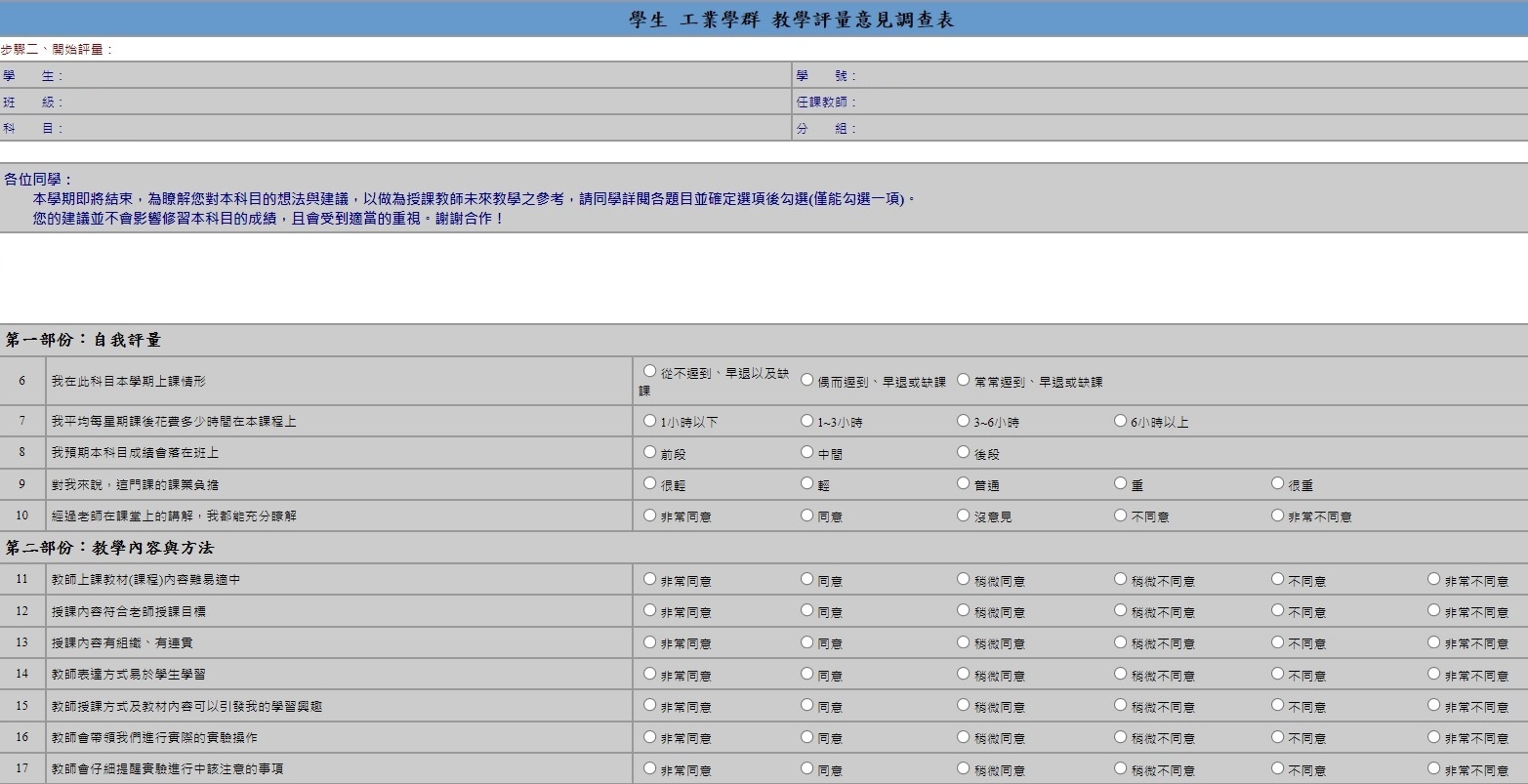Choose '稍微同意' for question 13
The image size is (1528, 784).
tap(964, 642)
